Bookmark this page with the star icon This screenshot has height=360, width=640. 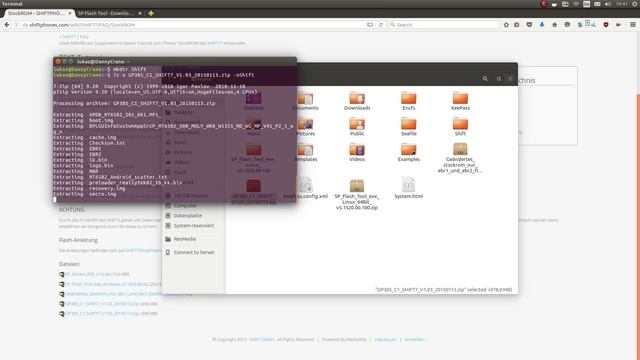click(x=506, y=25)
